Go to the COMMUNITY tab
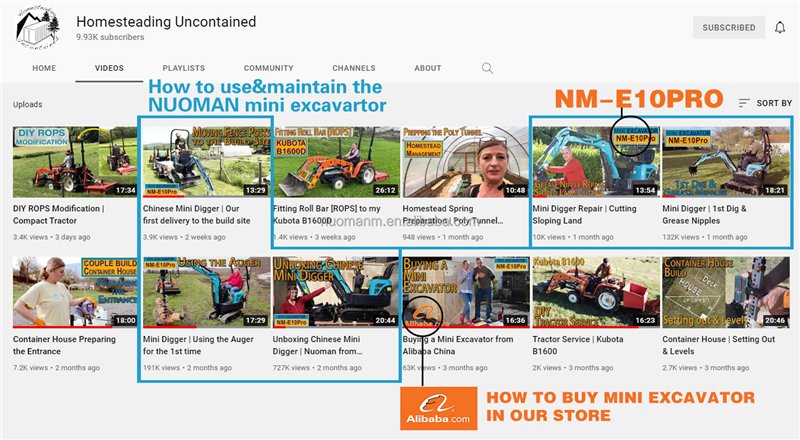This screenshot has height=440, width=800. [268, 68]
